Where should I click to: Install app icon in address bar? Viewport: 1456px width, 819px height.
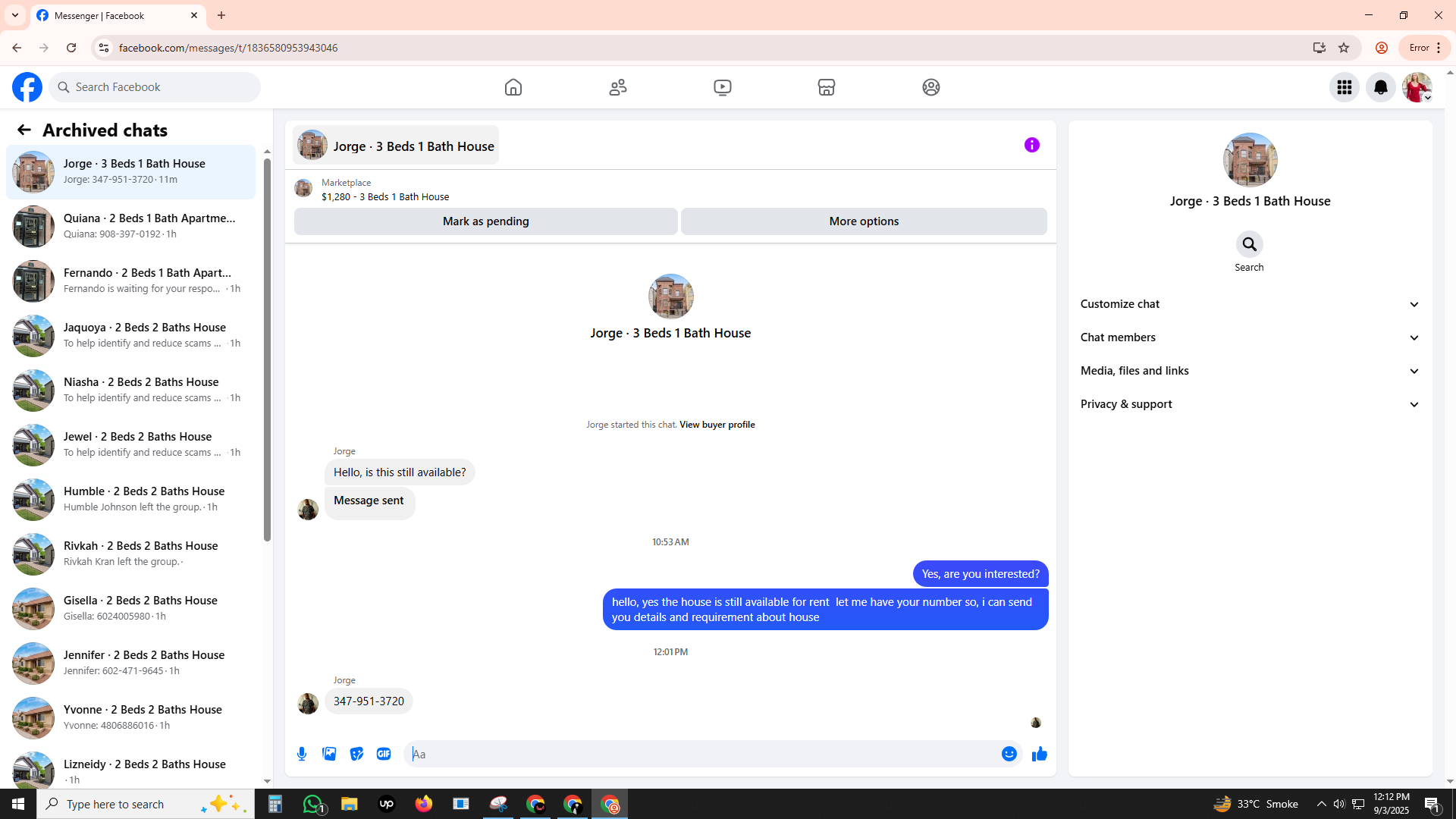[x=1319, y=48]
